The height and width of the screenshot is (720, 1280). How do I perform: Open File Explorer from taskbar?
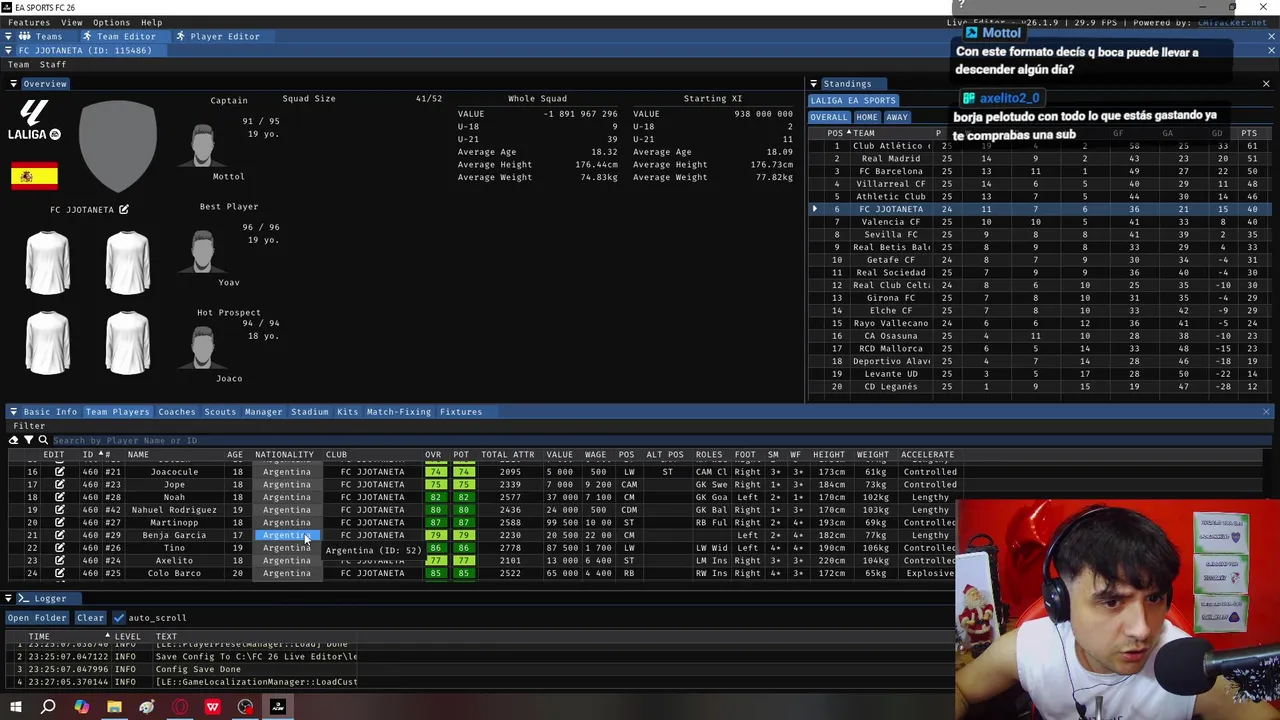pos(114,707)
